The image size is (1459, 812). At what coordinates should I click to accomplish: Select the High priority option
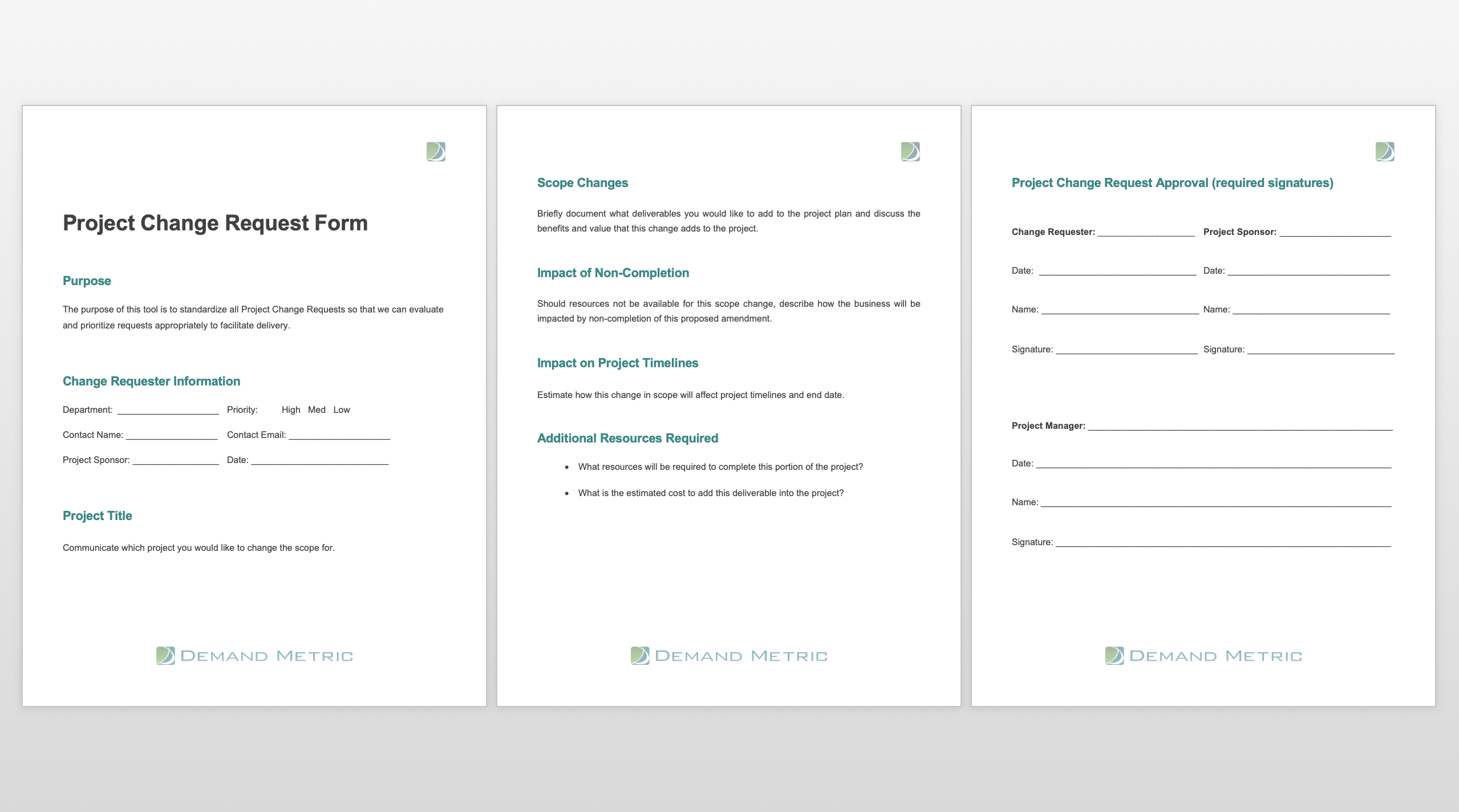[x=290, y=410]
